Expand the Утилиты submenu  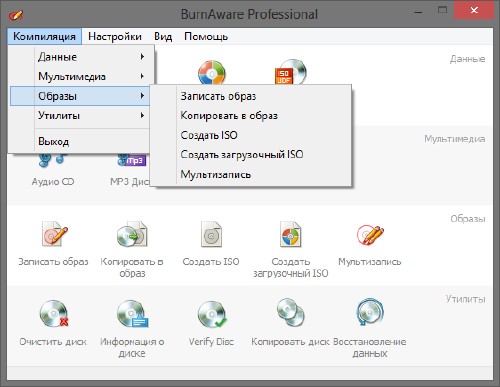(x=80, y=116)
